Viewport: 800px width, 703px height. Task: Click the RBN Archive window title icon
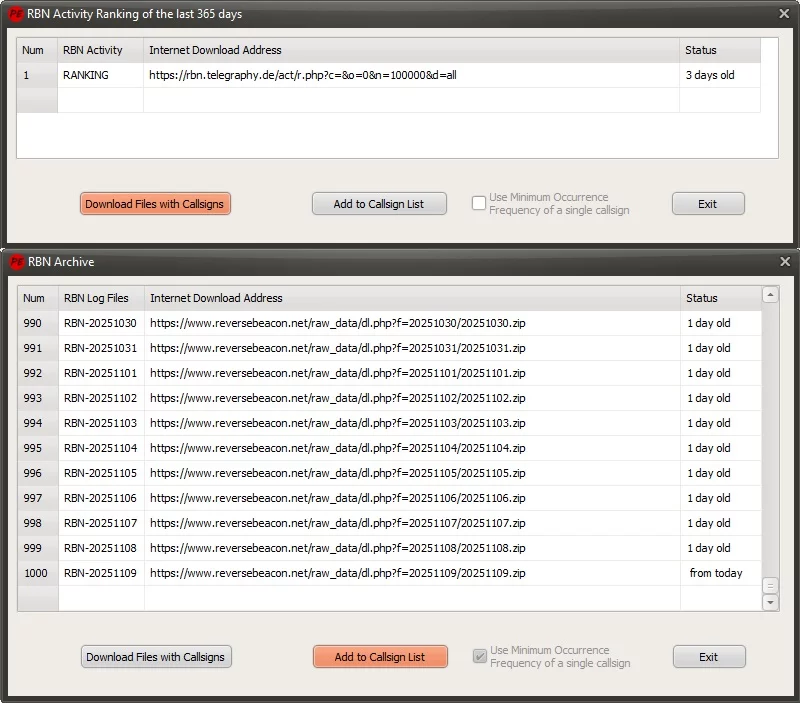coord(16,262)
